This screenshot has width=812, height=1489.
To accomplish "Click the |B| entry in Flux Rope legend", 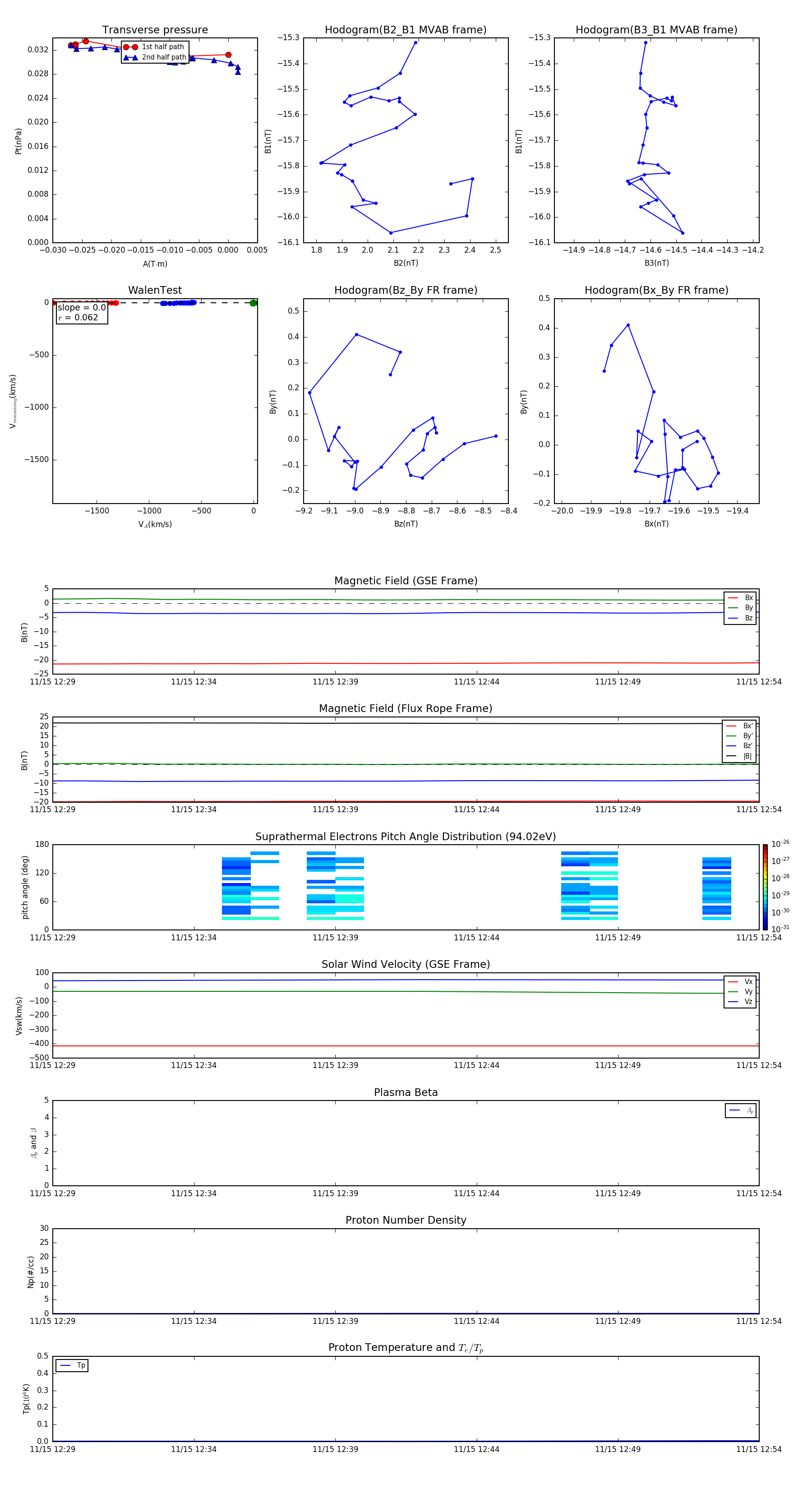I will point(740,756).
